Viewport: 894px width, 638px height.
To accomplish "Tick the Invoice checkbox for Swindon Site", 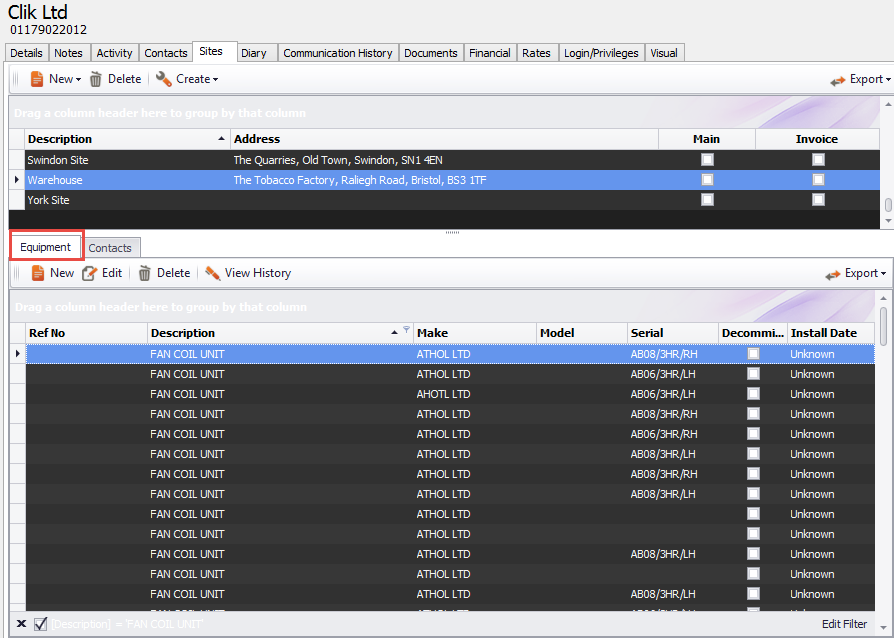I will [x=818, y=159].
